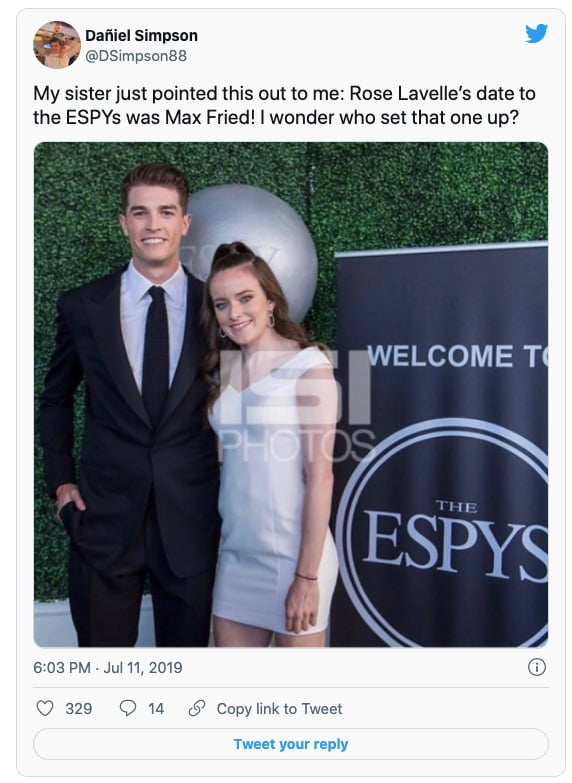Open the embedded ESPYs photo
This screenshot has height=783, width=572.
coord(291,394)
